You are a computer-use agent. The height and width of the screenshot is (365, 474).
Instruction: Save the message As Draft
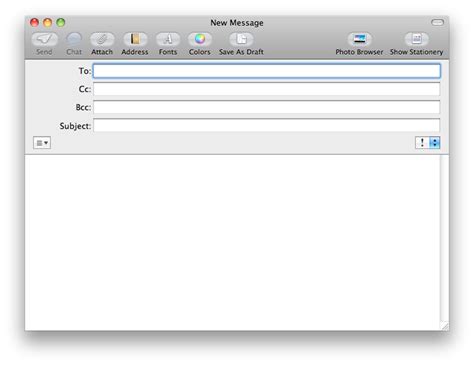pyautogui.click(x=241, y=40)
